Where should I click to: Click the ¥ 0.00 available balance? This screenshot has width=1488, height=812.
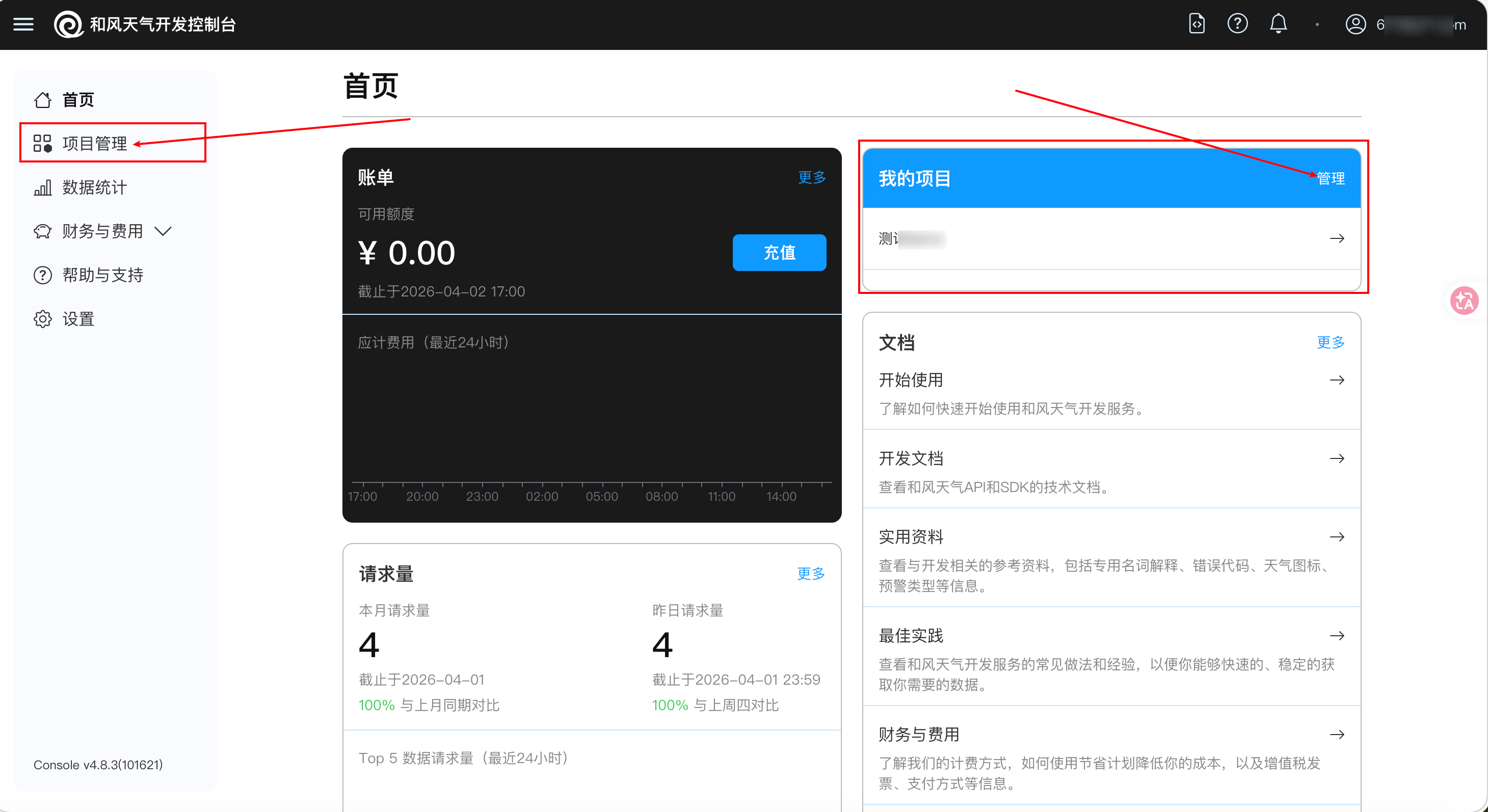click(407, 253)
